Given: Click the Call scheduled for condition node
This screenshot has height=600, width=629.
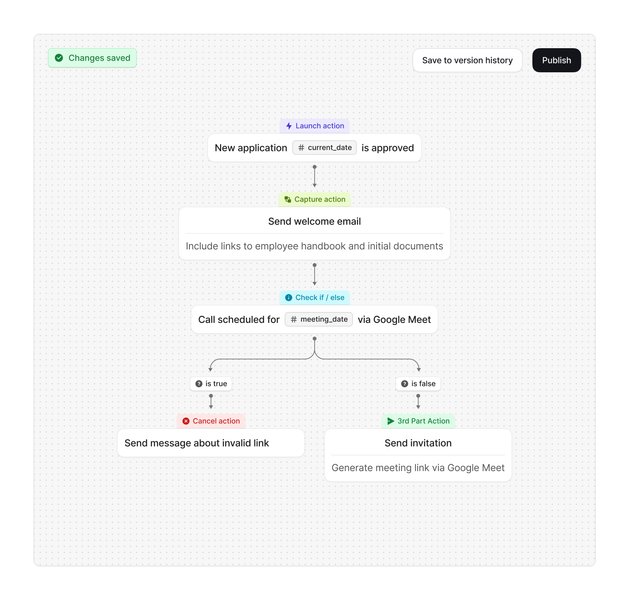Looking at the screenshot, I should pos(314,320).
